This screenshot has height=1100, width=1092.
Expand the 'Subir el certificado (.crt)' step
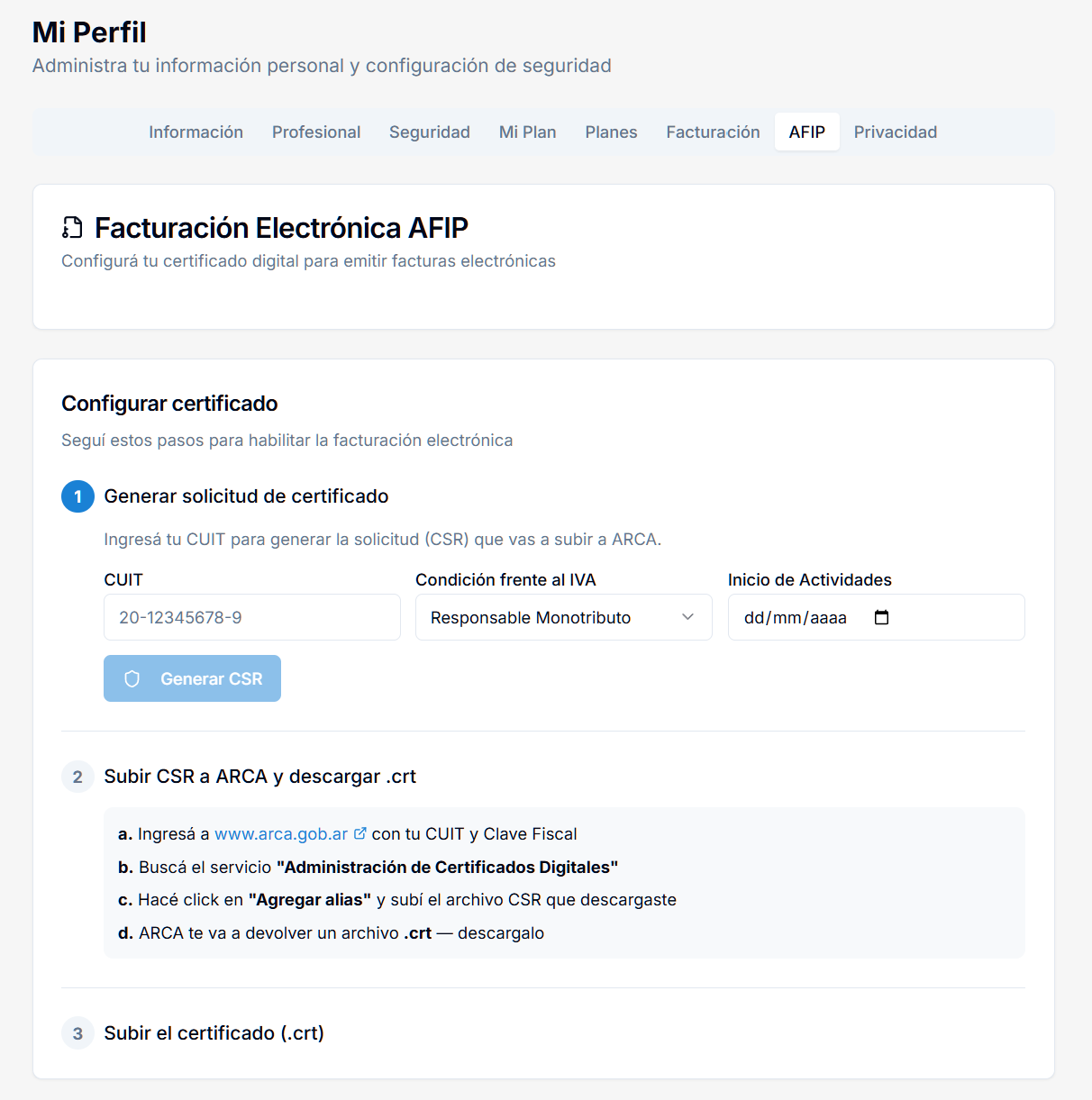coord(214,1033)
